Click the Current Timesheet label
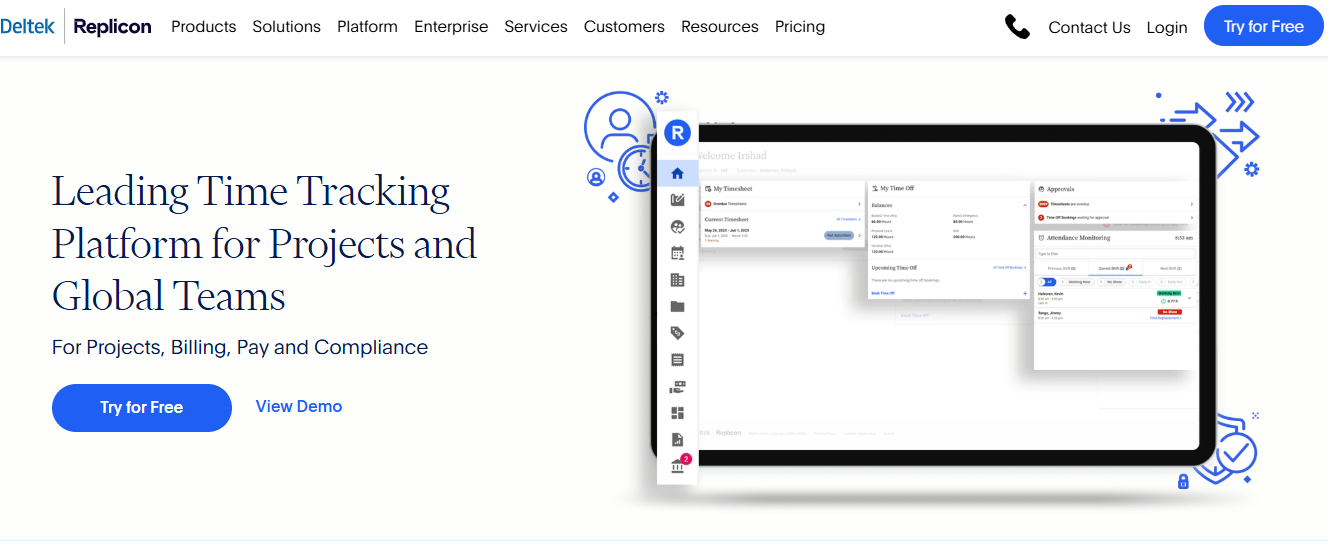 click(x=727, y=219)
